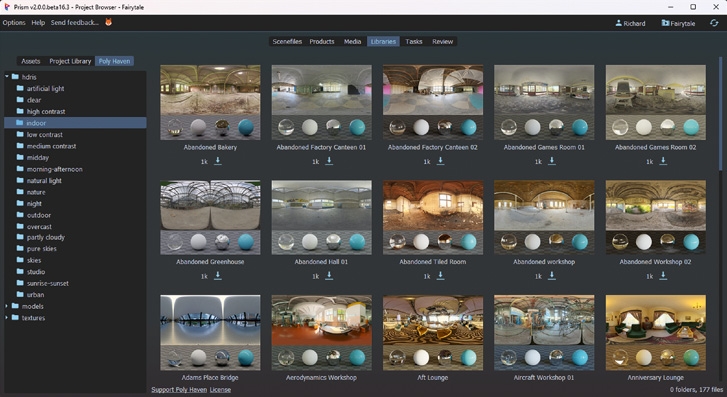Select the Aircraft Workshop 01 thumbnail
This screenshot has height=397, width=727.
click(x=544, y=333)
